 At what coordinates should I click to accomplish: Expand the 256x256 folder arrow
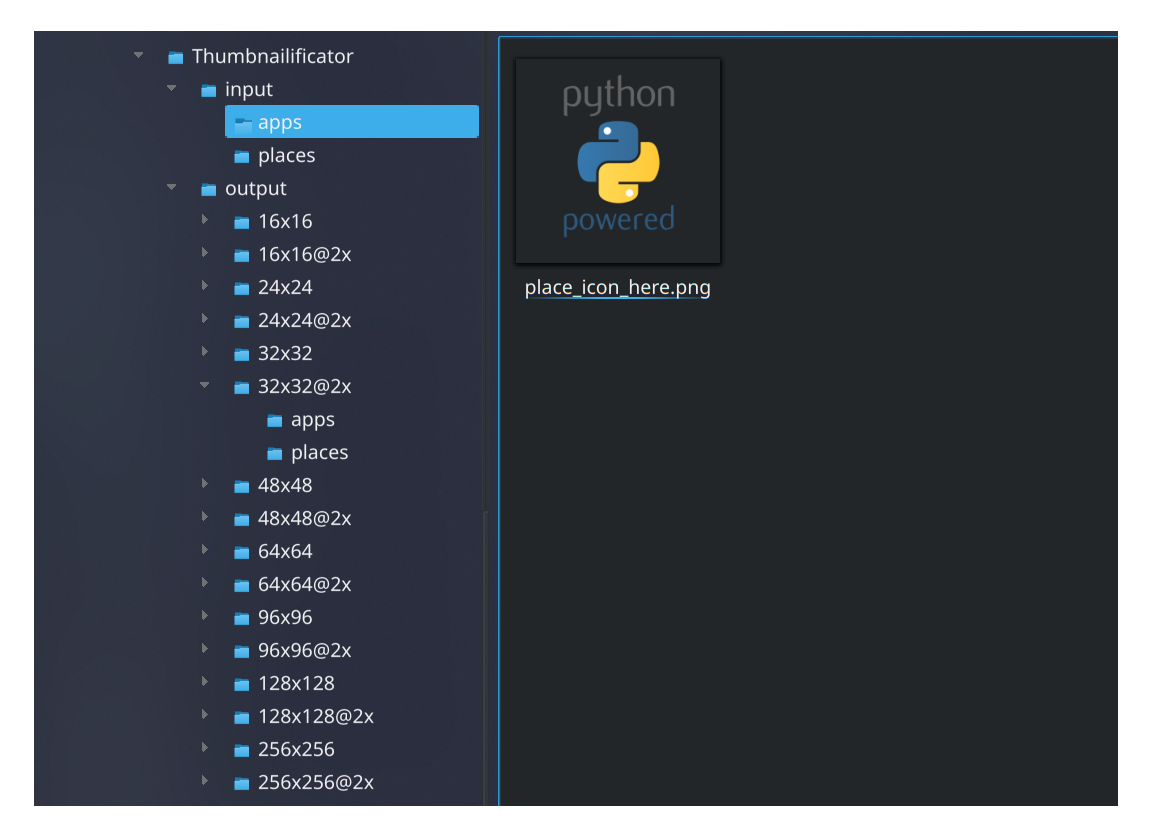(205, 748)
